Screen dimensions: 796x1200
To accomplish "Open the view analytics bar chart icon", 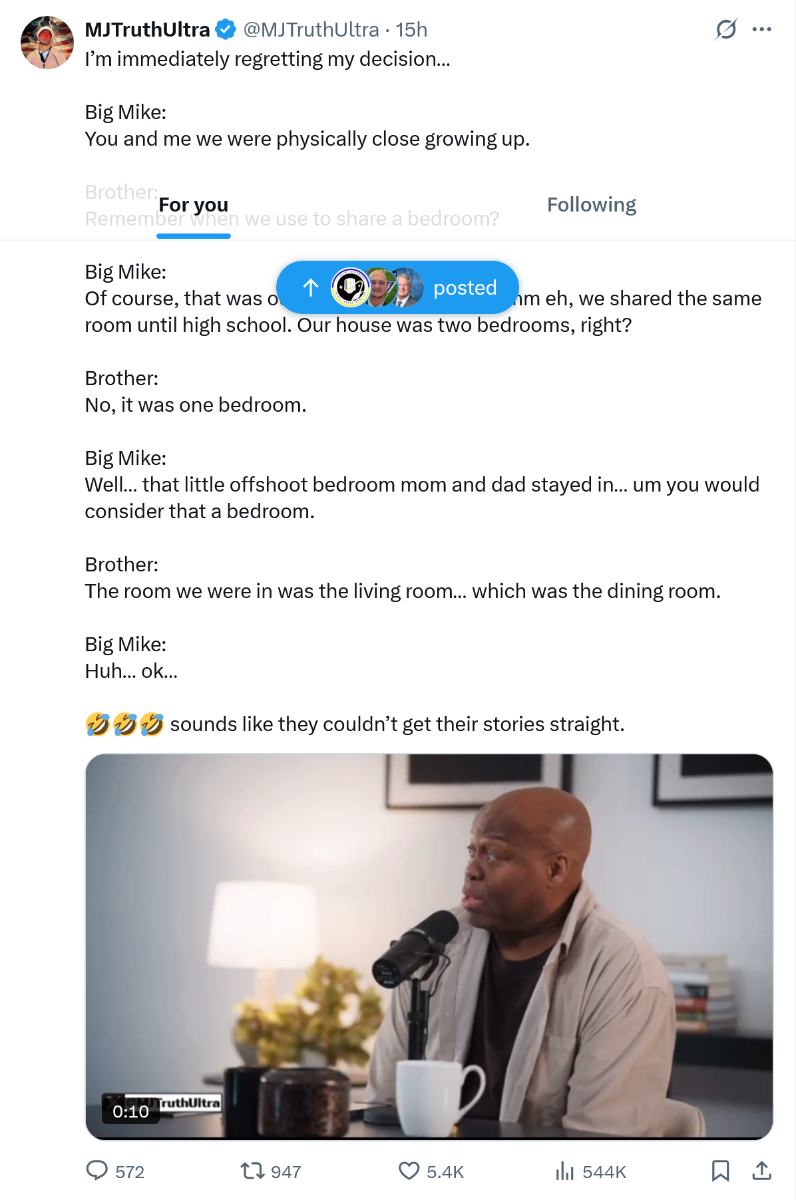I will (x=565, y=1170).
